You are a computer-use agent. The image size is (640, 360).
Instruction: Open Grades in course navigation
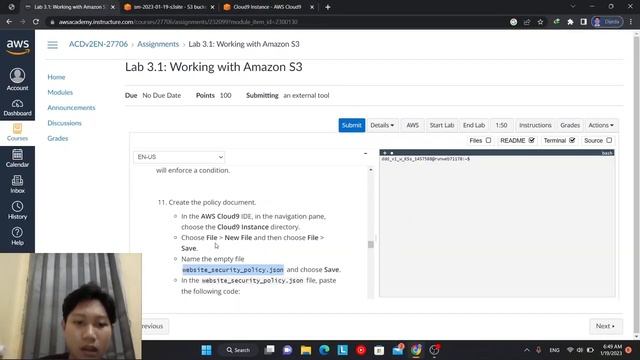pyautogui.click(x=58, y=138)
